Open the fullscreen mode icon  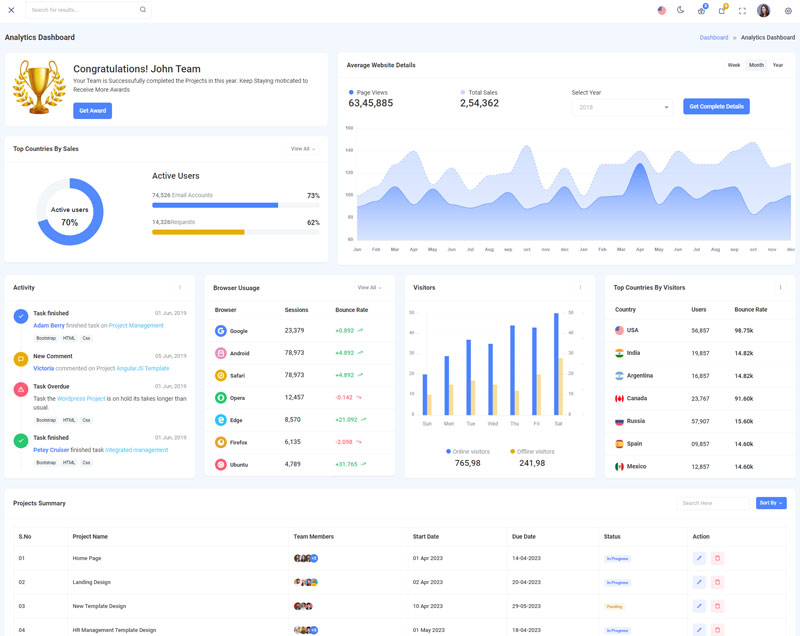tap(742, 11)
